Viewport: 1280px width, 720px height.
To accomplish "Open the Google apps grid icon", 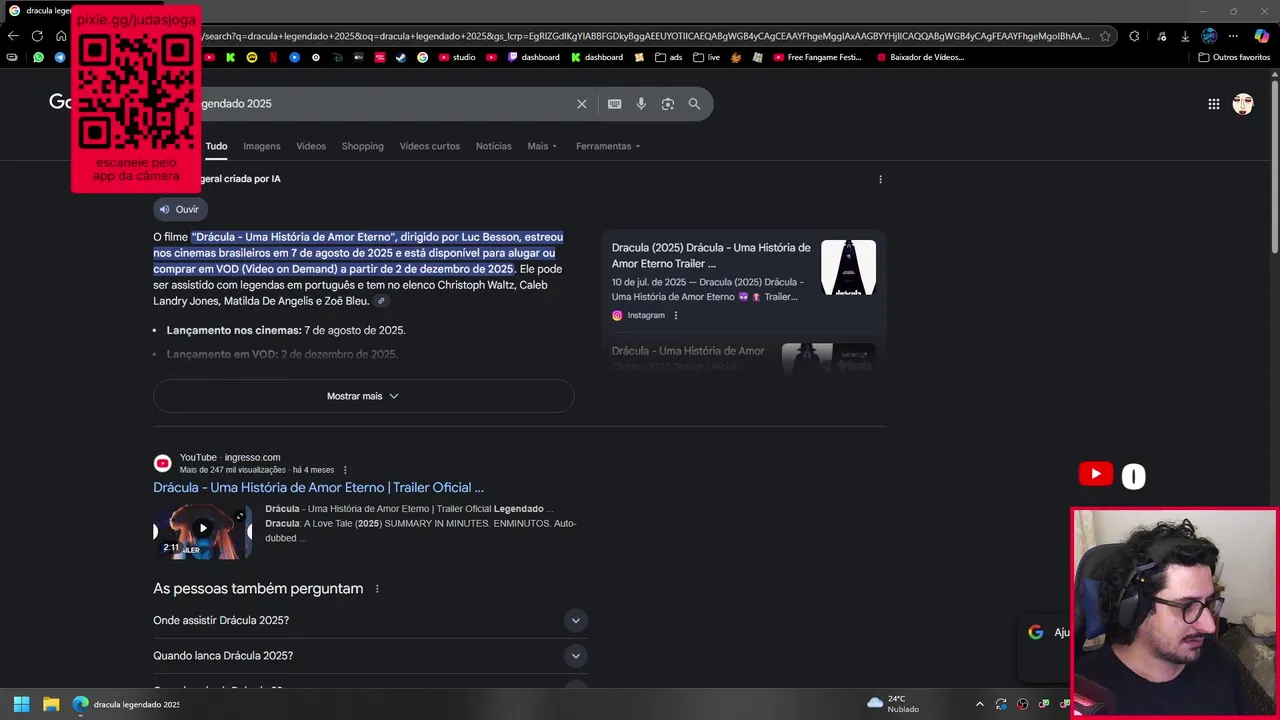I will tap(1213, 104).
